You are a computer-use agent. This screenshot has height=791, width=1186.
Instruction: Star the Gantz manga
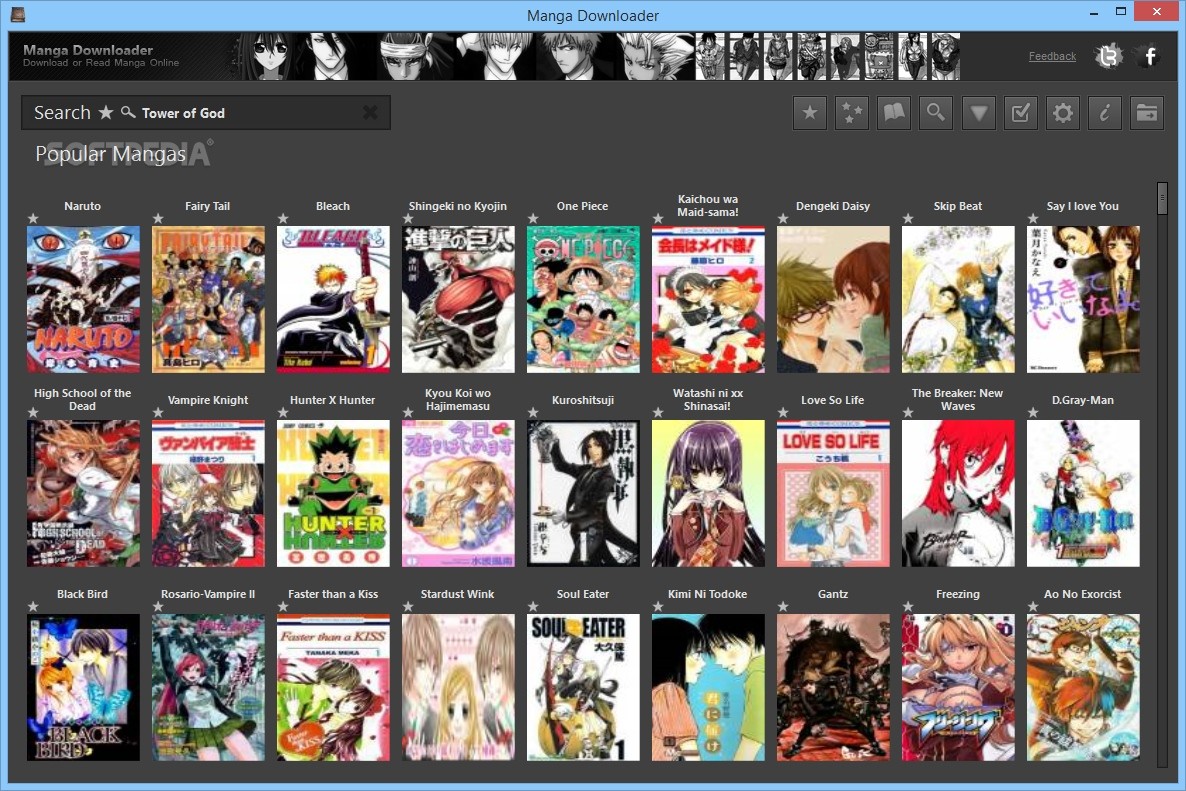click(783, 606)
